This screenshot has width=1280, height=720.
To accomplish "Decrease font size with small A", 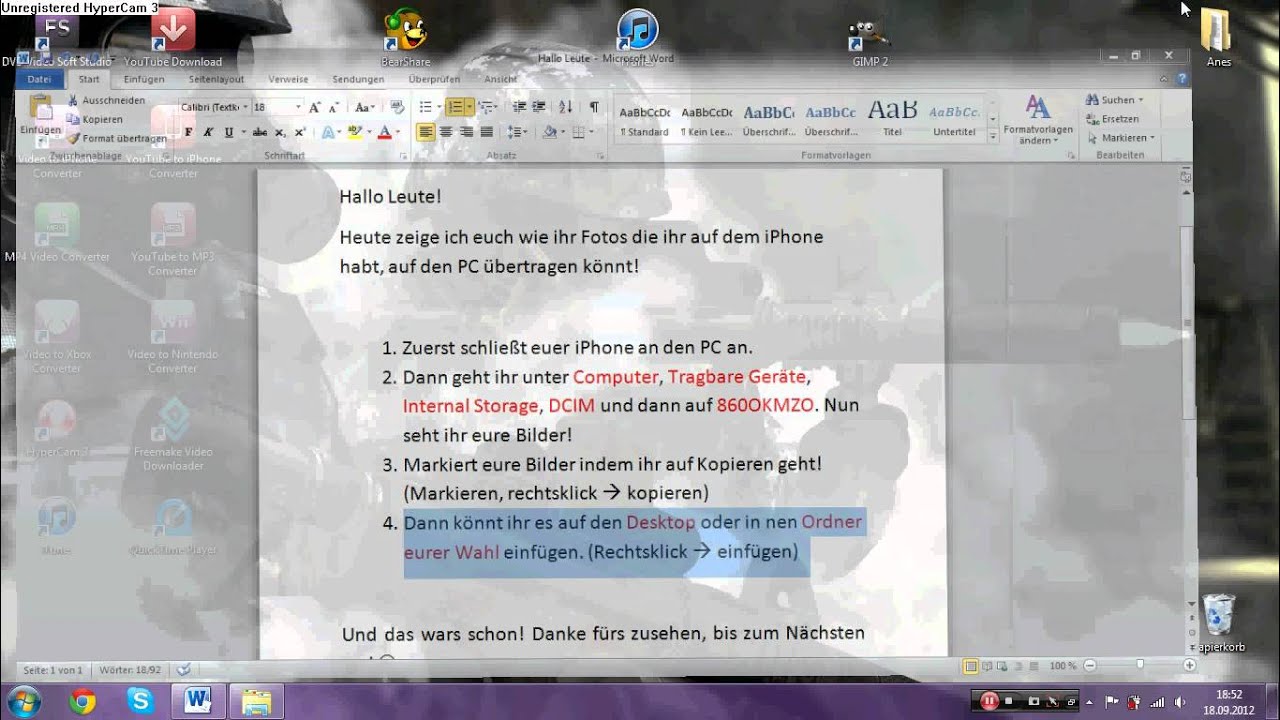I will [335, 107].
